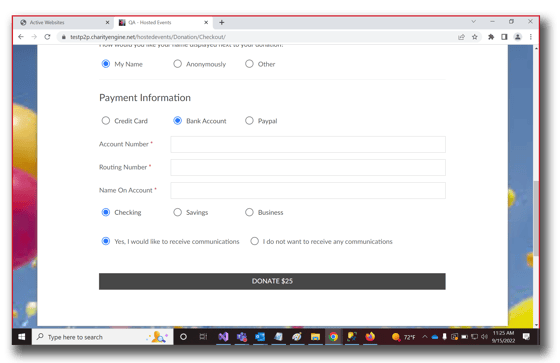Open Outlook from taskbar
560x363 pixels.
tap(260, 337)
